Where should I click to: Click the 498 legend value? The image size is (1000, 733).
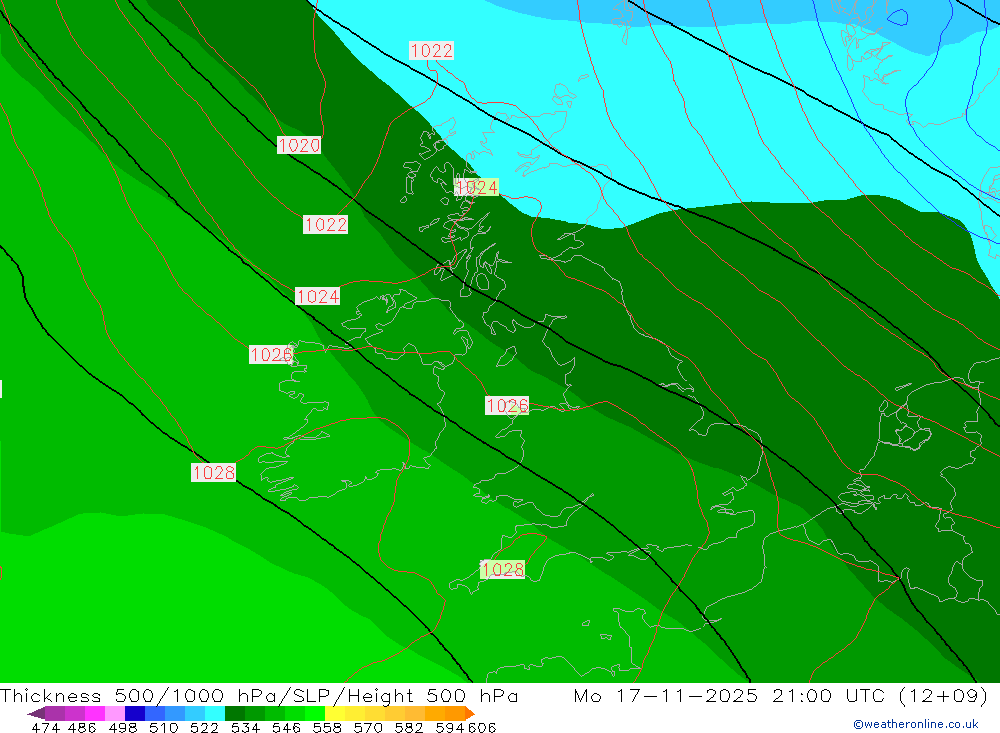(122, 727)
